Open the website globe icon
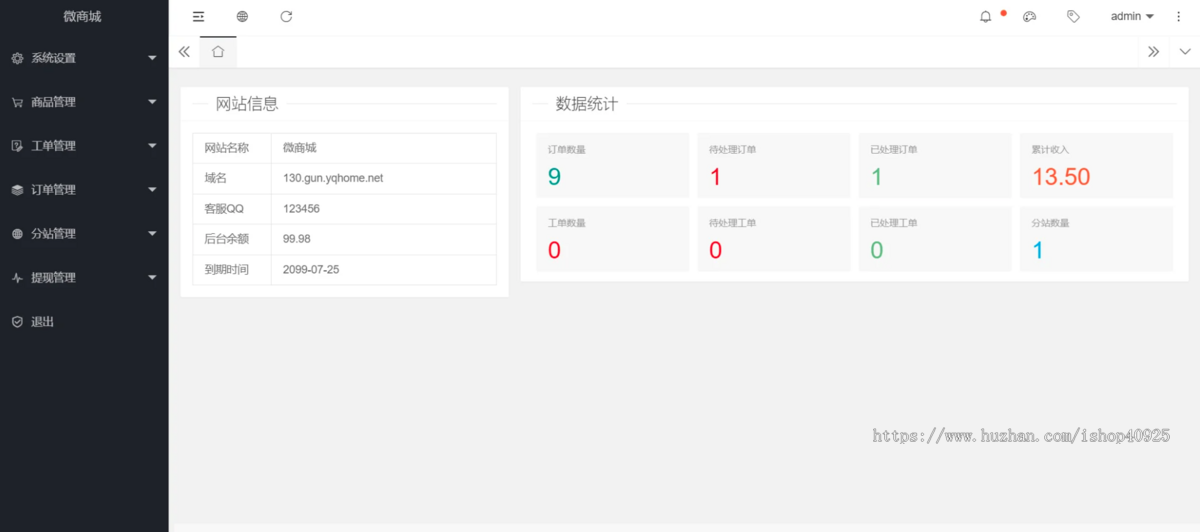The height and width of the screenshot is (532, 1200). (x=243, y=16)
